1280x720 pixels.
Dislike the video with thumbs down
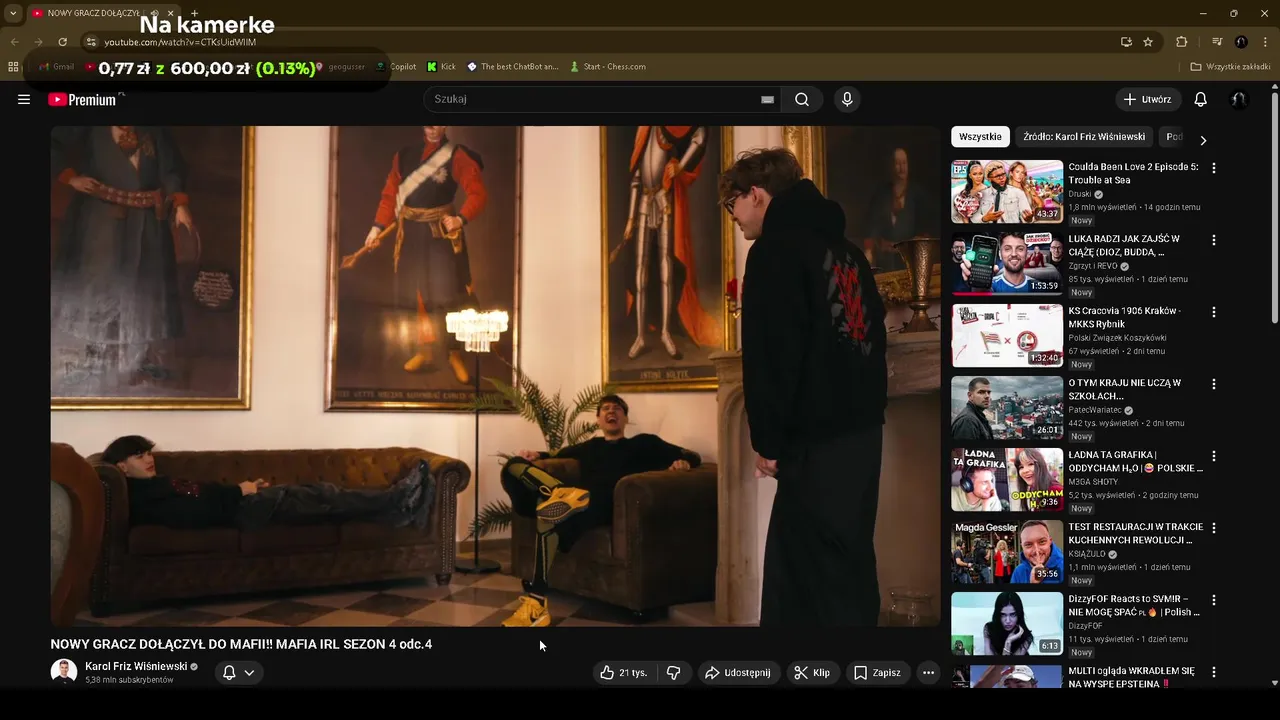(674, 673)
